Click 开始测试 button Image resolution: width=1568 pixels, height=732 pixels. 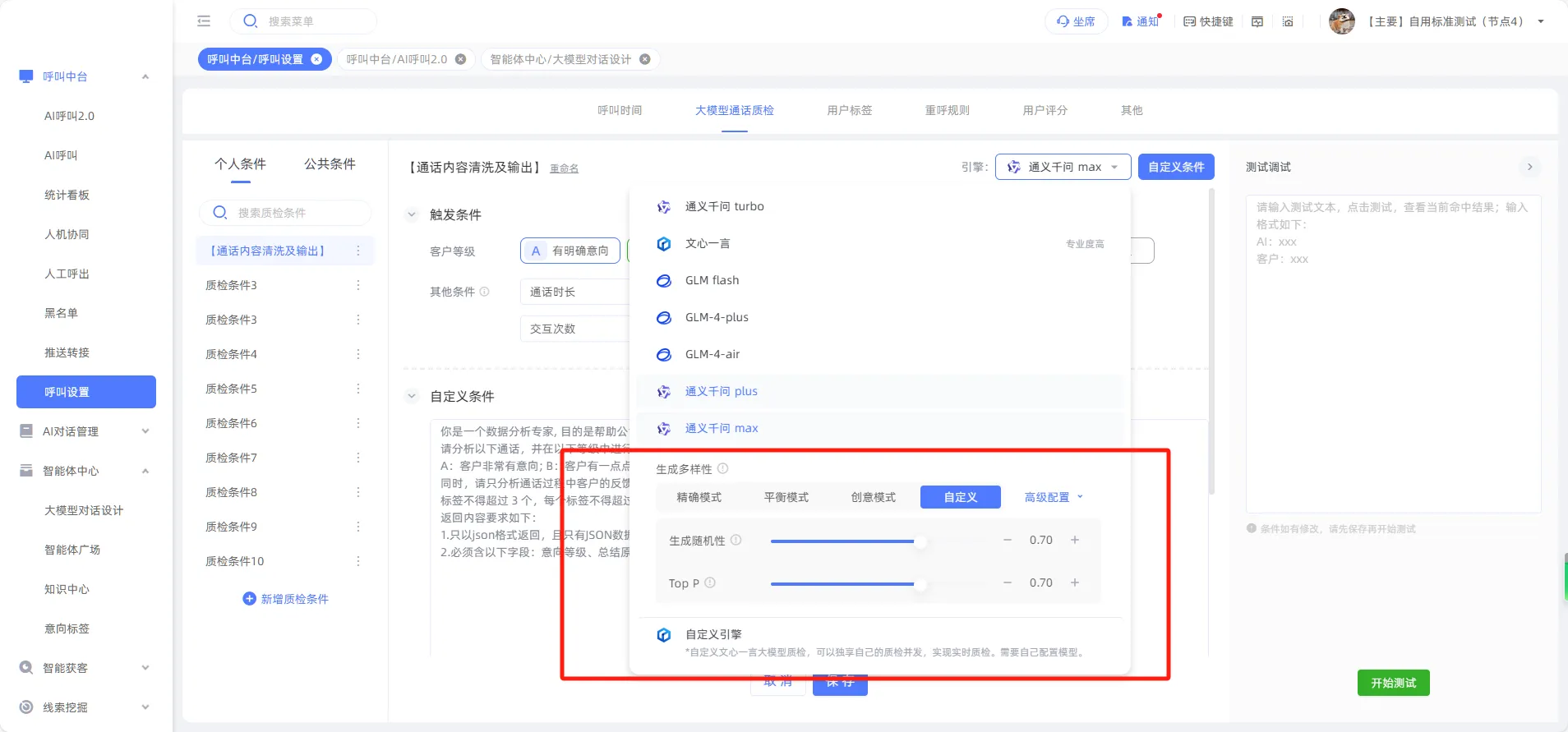(1394, 683)
